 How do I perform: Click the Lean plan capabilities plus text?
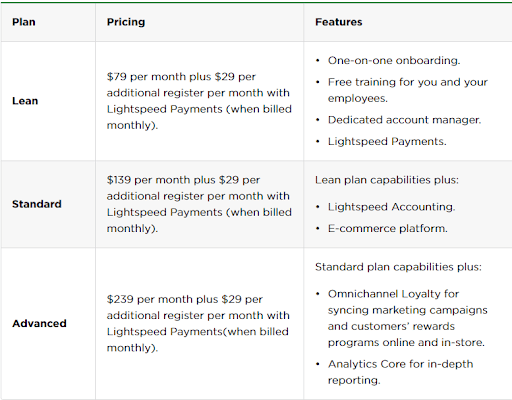[387, 180]
